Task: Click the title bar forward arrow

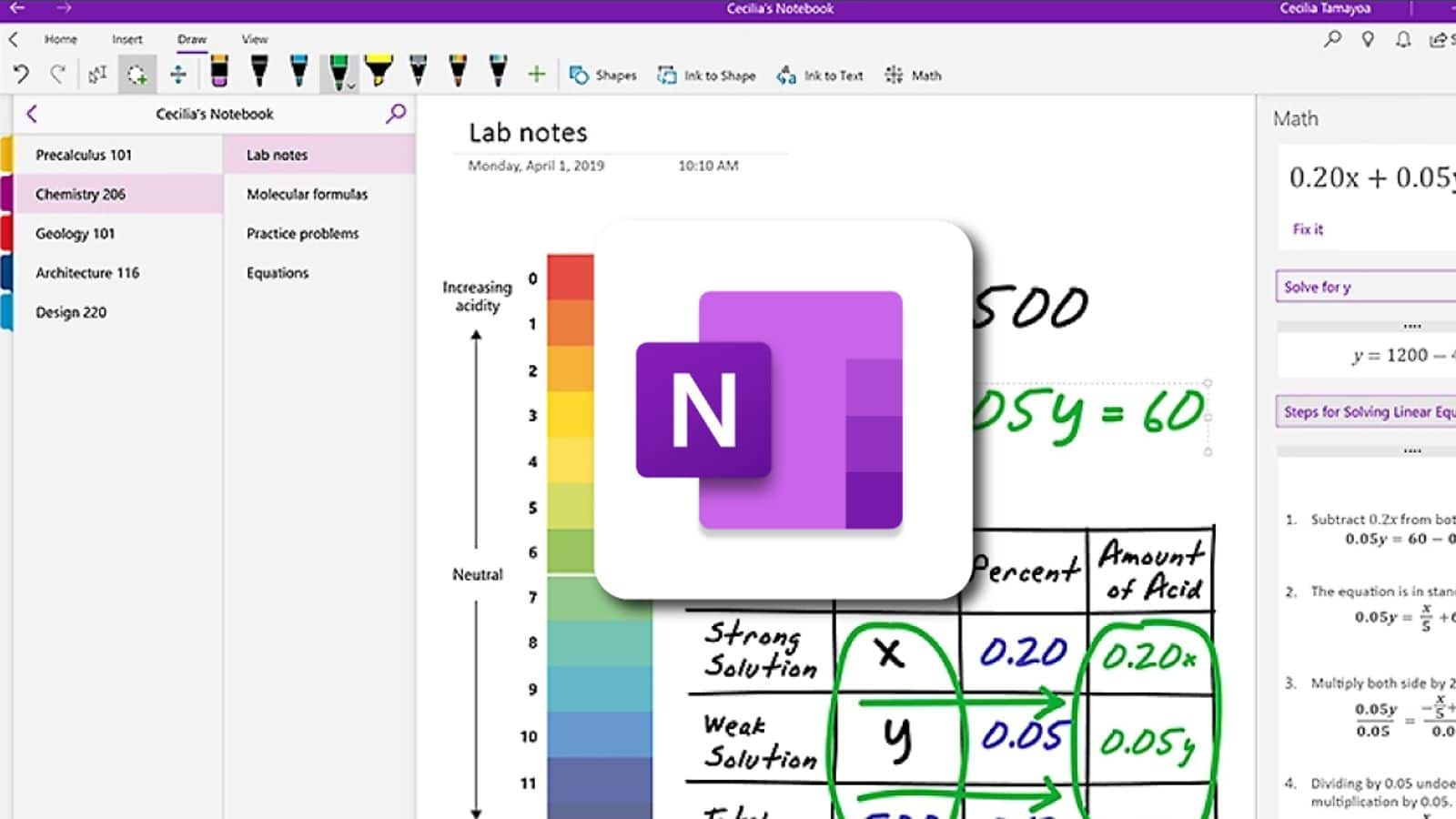Action: pos(63,8)
